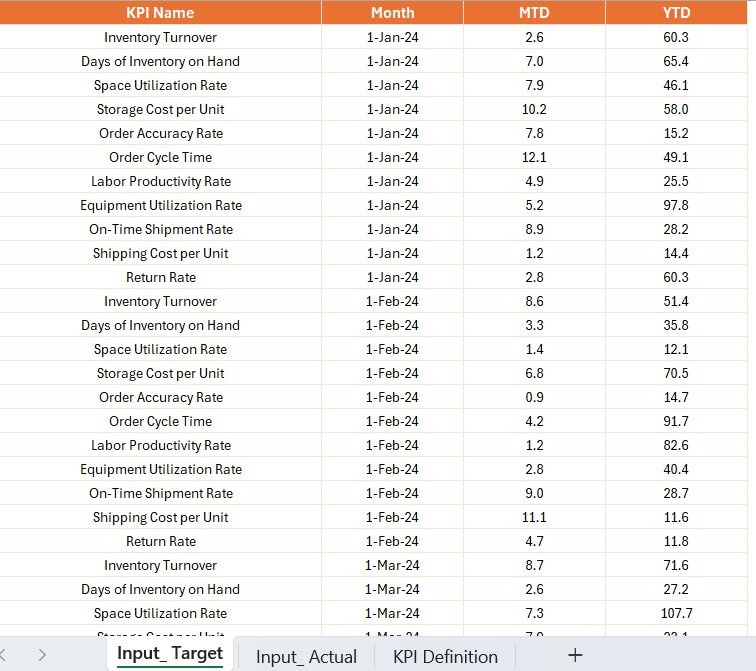The height and width of the screenshot is (671, 756).
Task: Select Inventory Turnover cell for 1-Jan-24
Action: [x=160, y=37]
